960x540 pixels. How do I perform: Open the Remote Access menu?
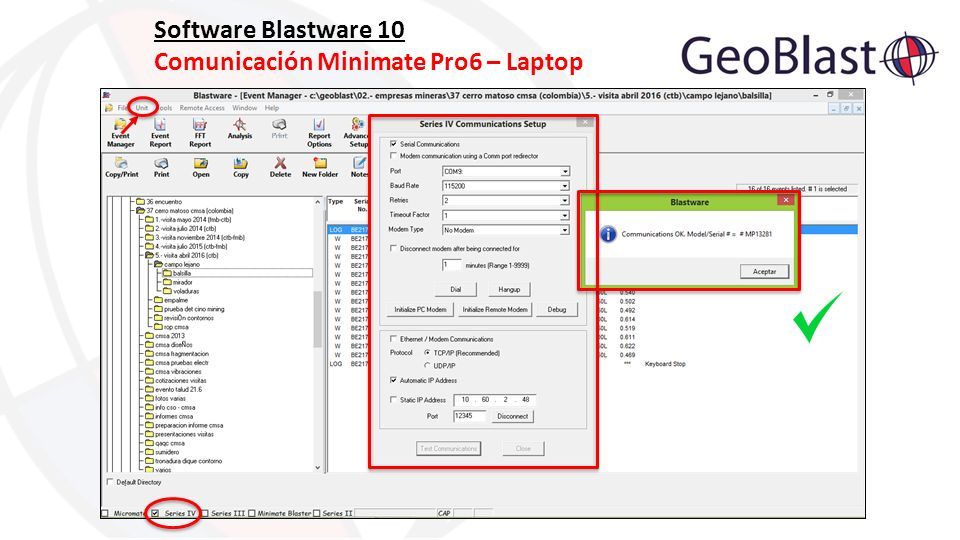pos(202,108)
